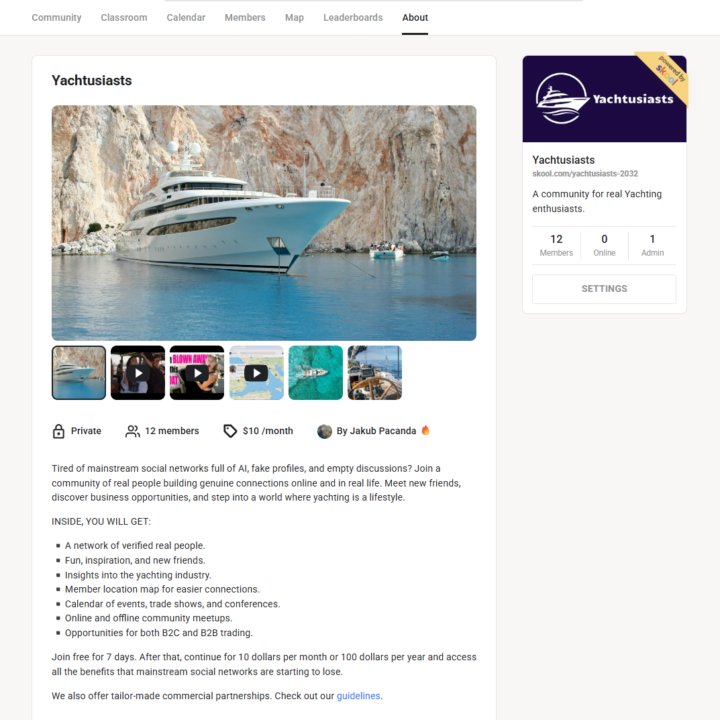The width and height of the screenshot is (720, 720).
Task: Switch to the Classroom tab
Action: [x=124, y=17]
